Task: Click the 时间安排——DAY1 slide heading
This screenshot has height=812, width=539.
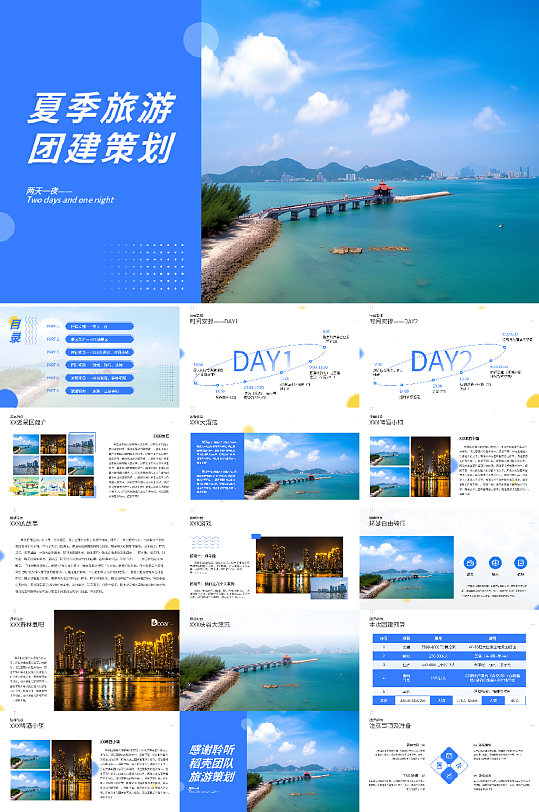Action: click(x=213, y=322)
